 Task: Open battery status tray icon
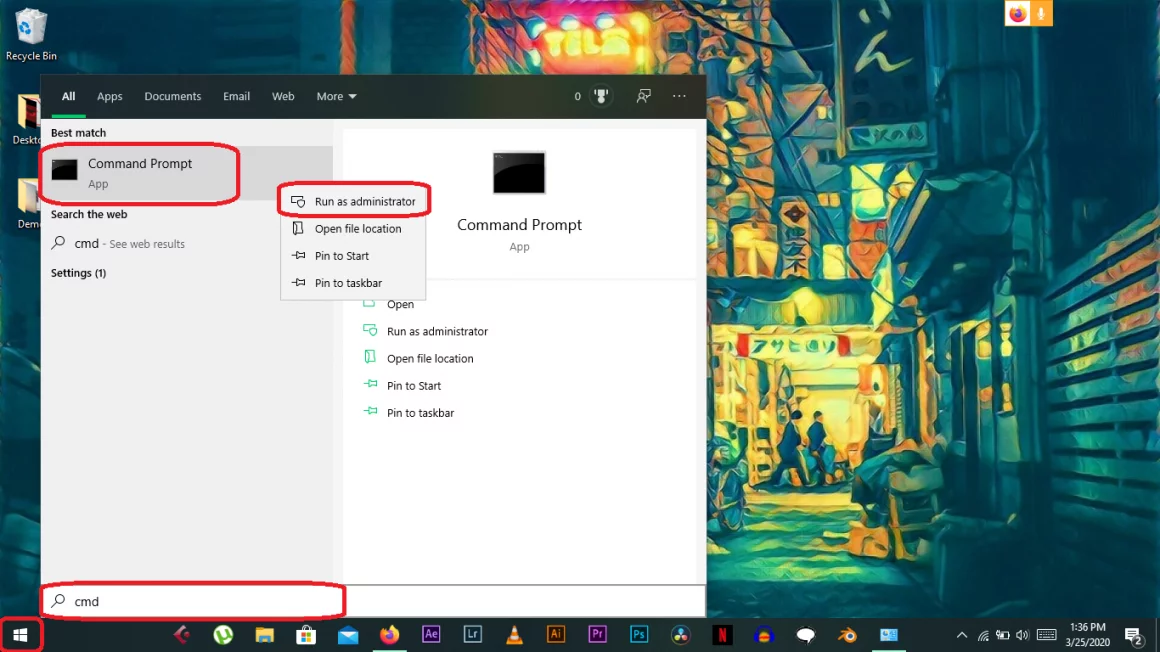coord(1002,635)
